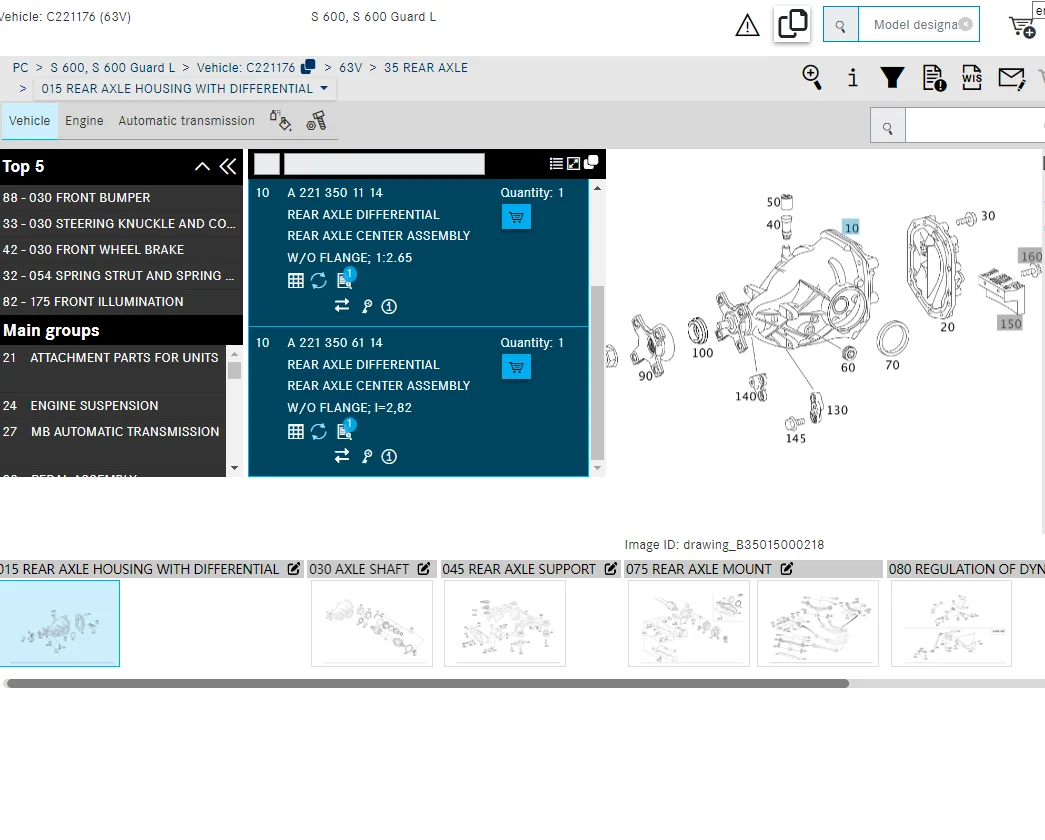Edit note for 030 AXLE SHAFT subgroup
Viewport: 1045px width, 840px height.
tap(424, 569)
